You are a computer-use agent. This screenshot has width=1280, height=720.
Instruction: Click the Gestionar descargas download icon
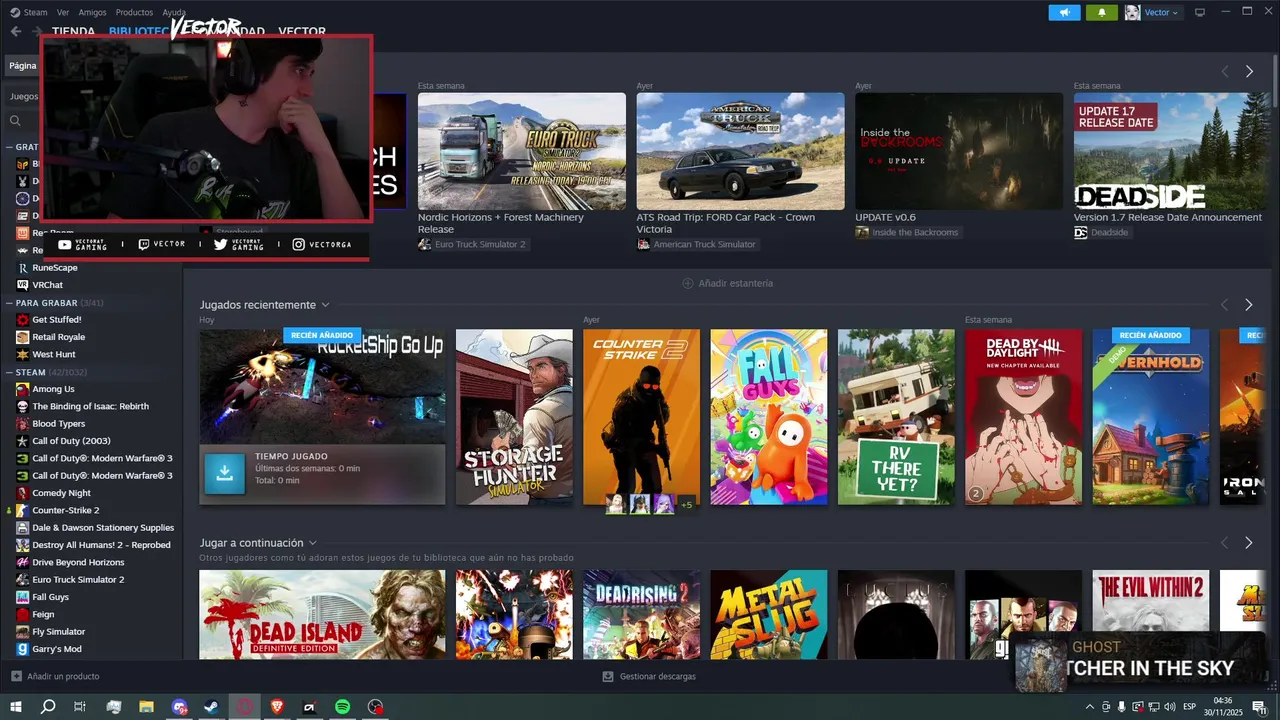[608, 676]
